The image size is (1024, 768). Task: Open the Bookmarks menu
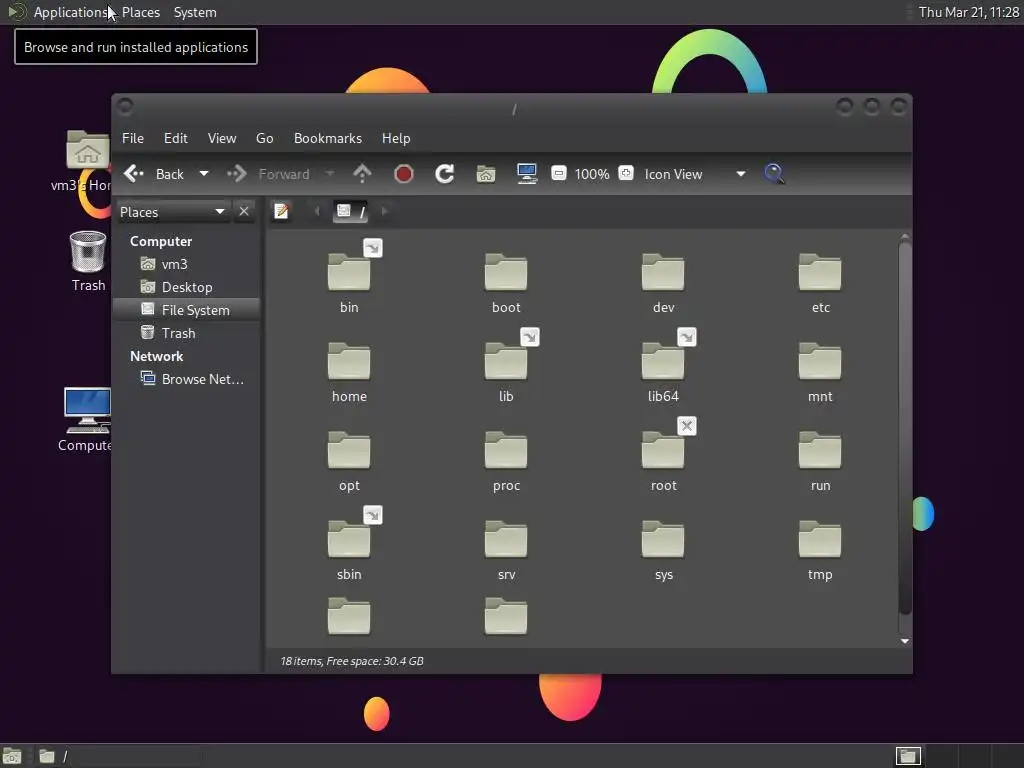tap(328, 138)
